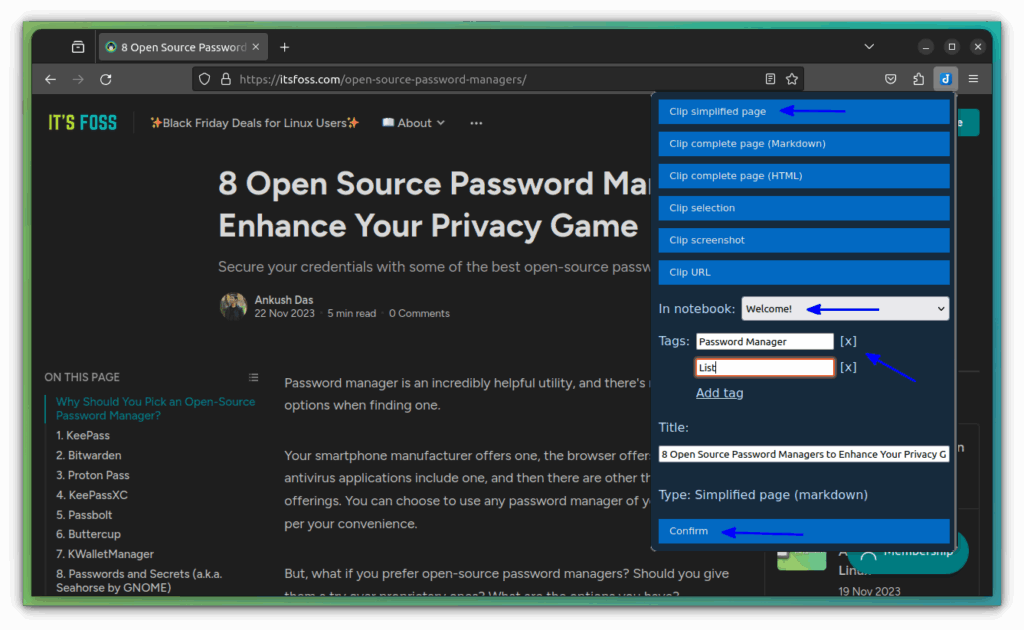Click Clip simplified page

click(804, 112)
